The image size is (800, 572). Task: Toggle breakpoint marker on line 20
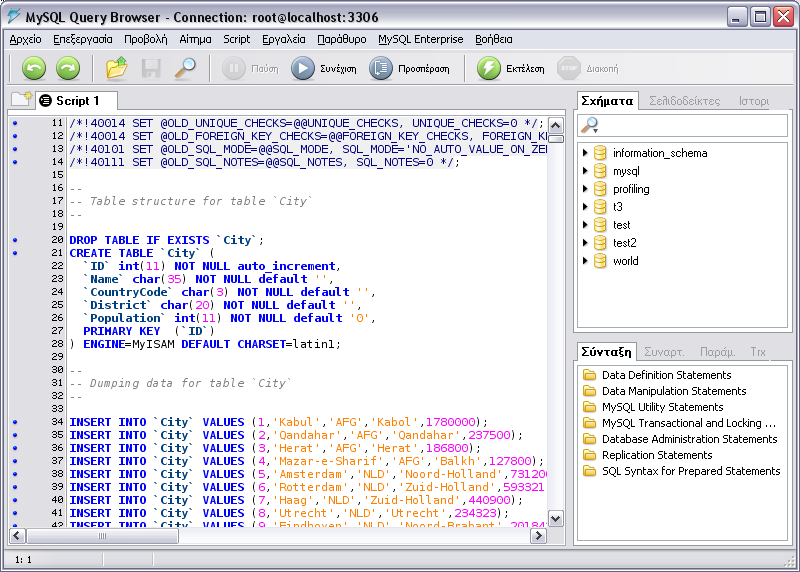[15, 240]
